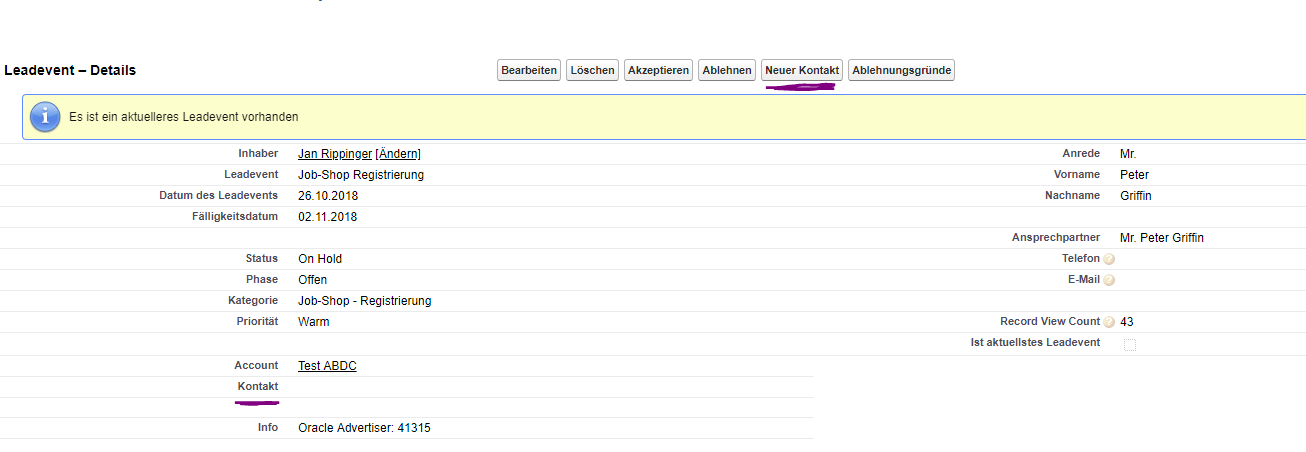Click the Ablehnen button

pyautogui.click(x=727, y=70)
